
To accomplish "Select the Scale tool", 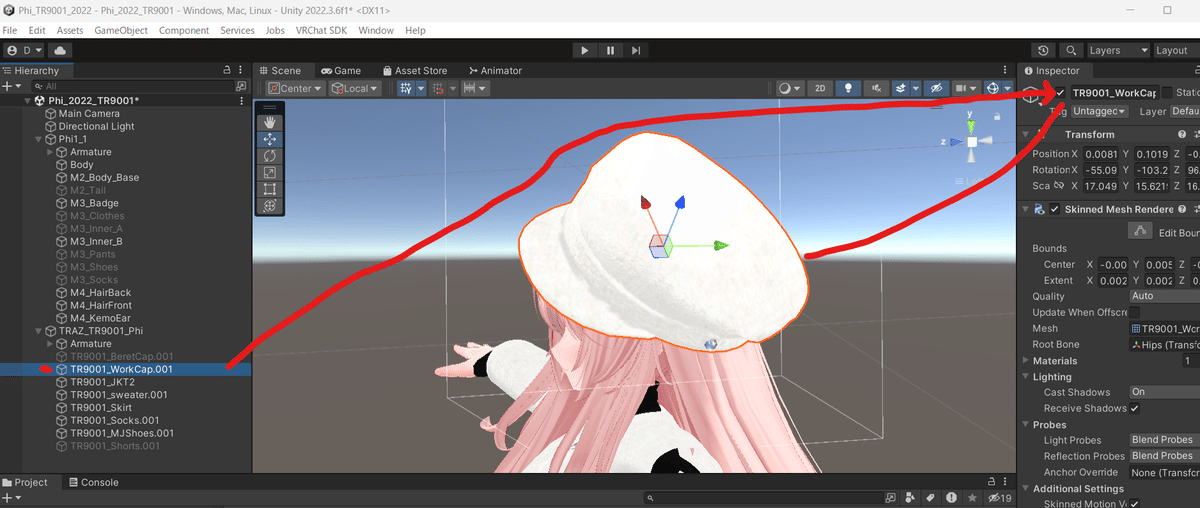I will coord(269,173).
